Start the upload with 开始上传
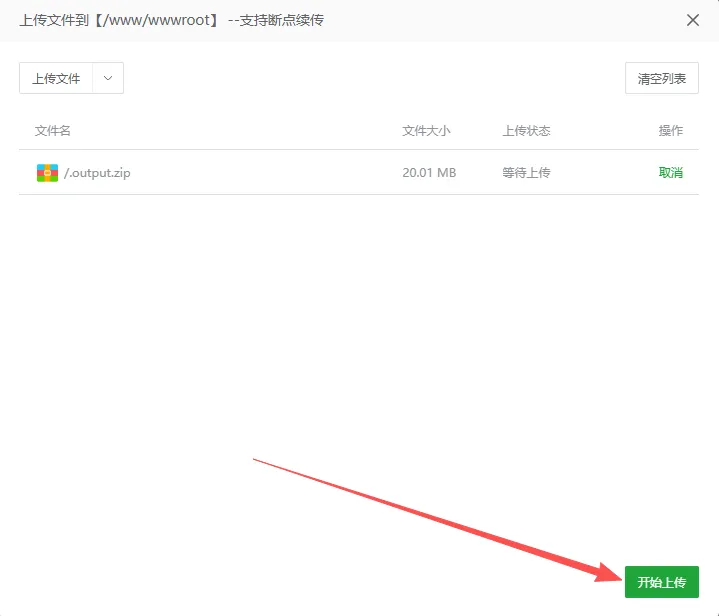This screenshot has height=616, width=719. (661, 582)
